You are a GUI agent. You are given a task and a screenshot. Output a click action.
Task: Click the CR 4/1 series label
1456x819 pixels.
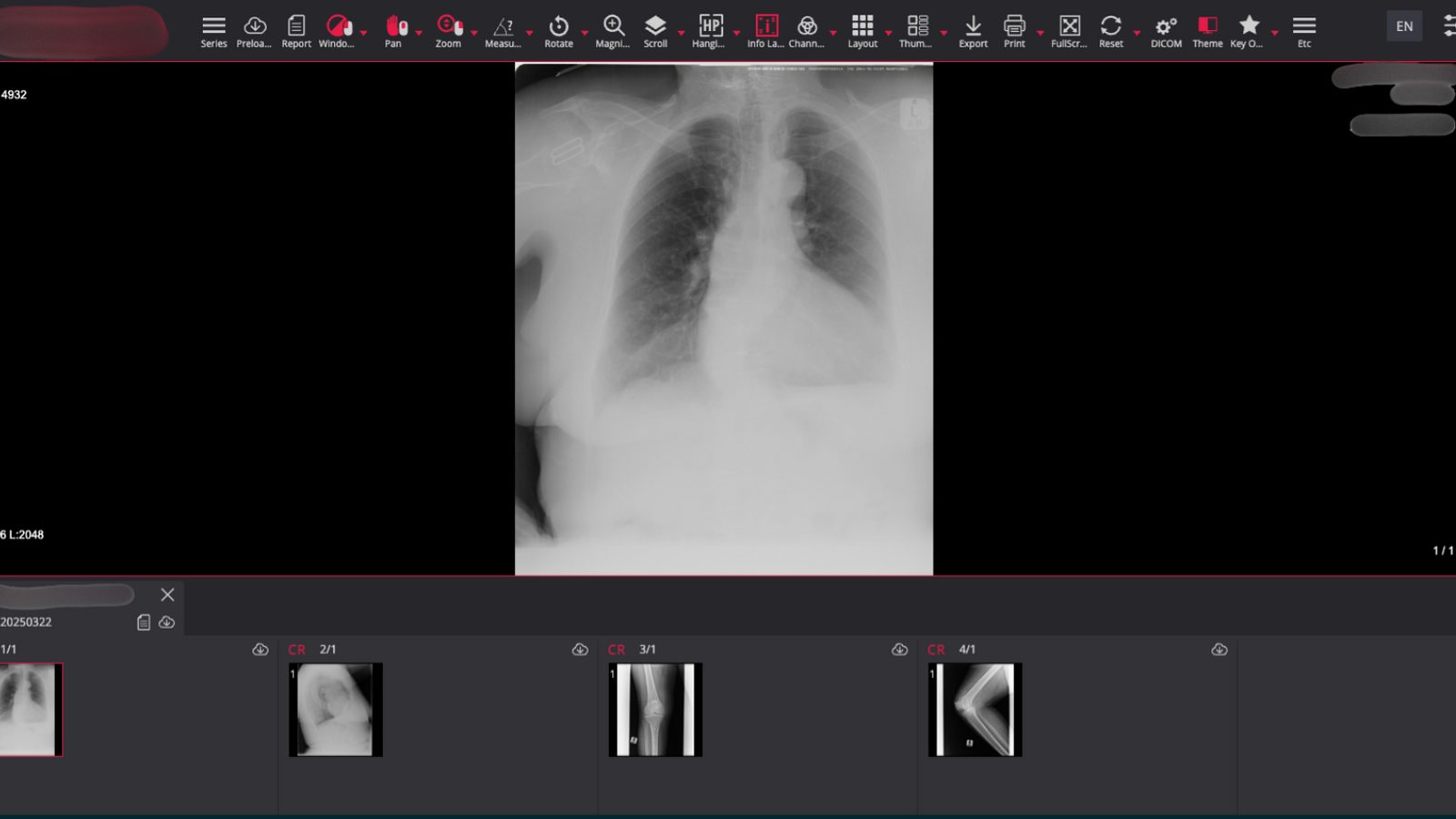click(951, 650)
